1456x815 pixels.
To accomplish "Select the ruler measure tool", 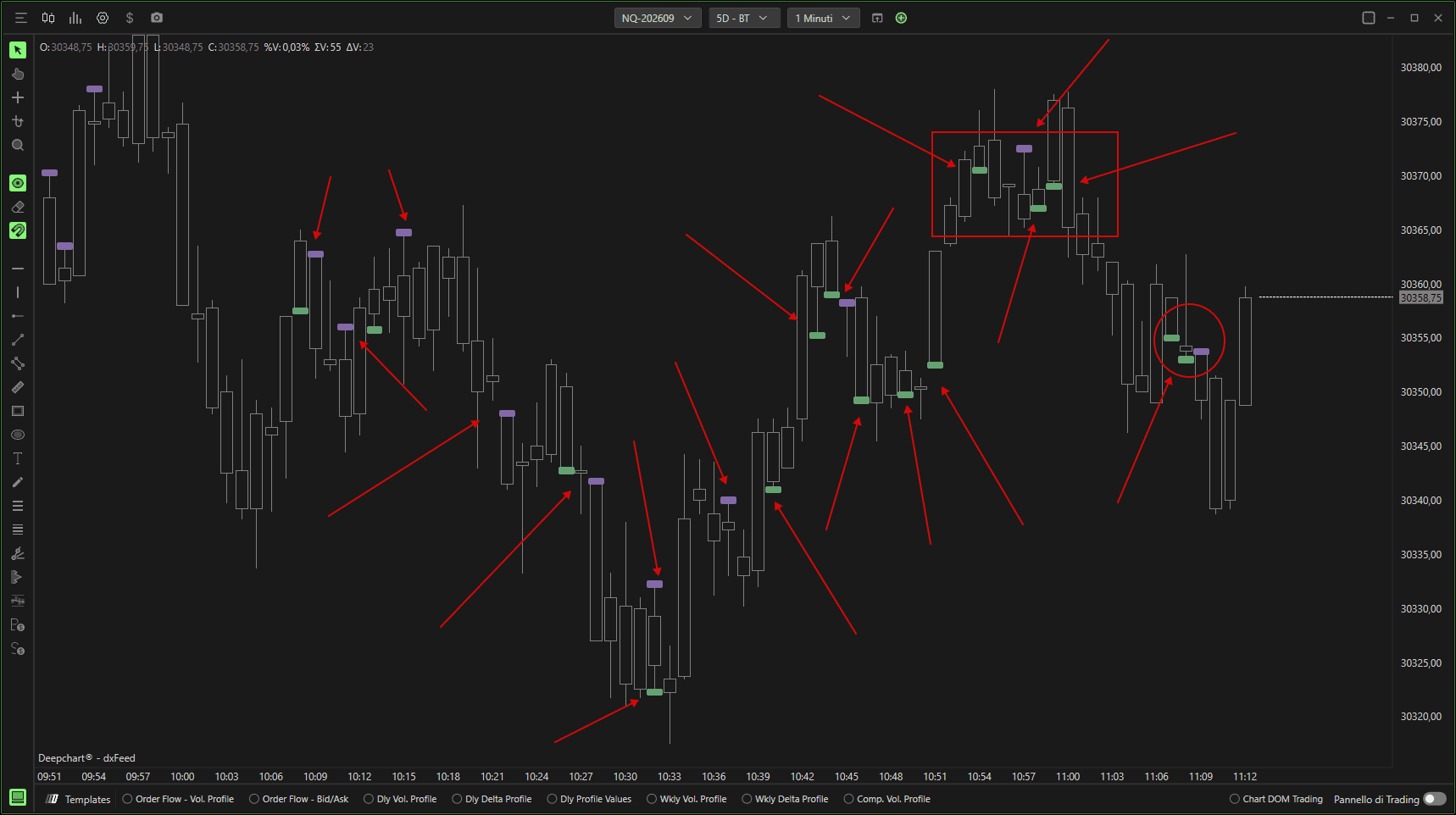I will [18, 387].
